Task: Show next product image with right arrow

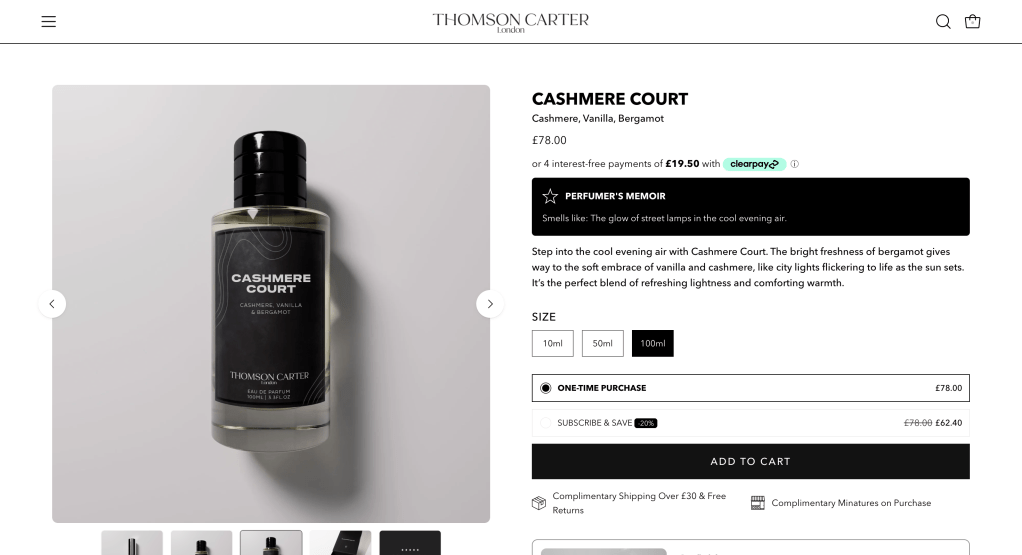Action: point(490,304)
